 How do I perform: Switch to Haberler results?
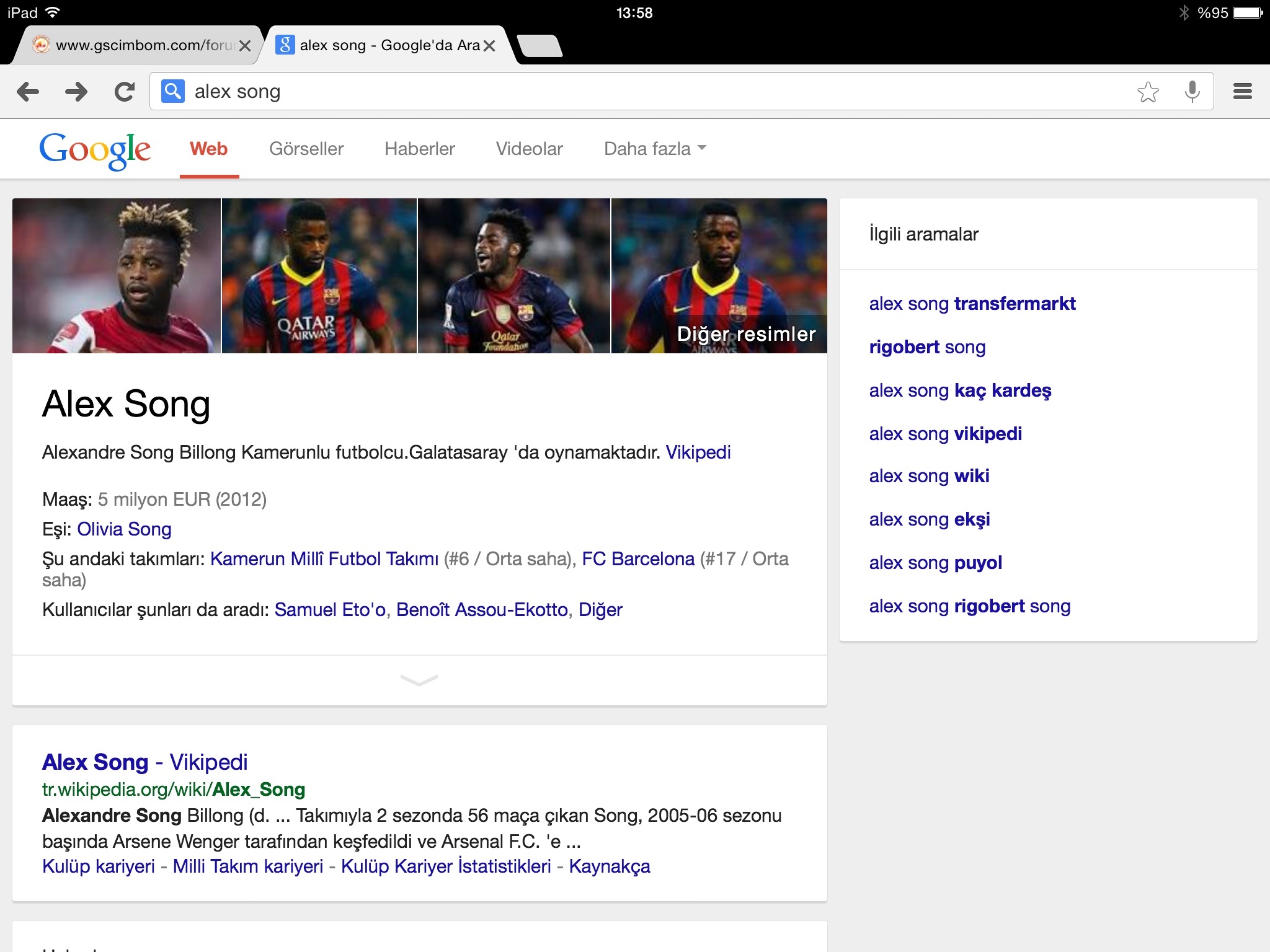pyautogui.click(x=420, y=149)
